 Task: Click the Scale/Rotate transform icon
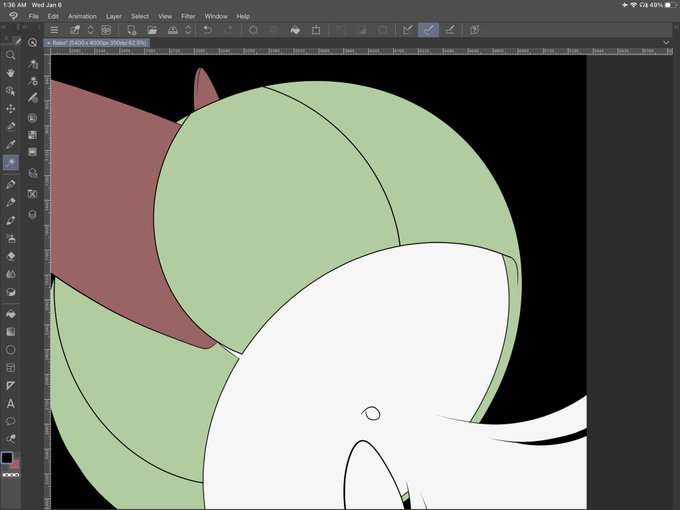tap(316, 30)
